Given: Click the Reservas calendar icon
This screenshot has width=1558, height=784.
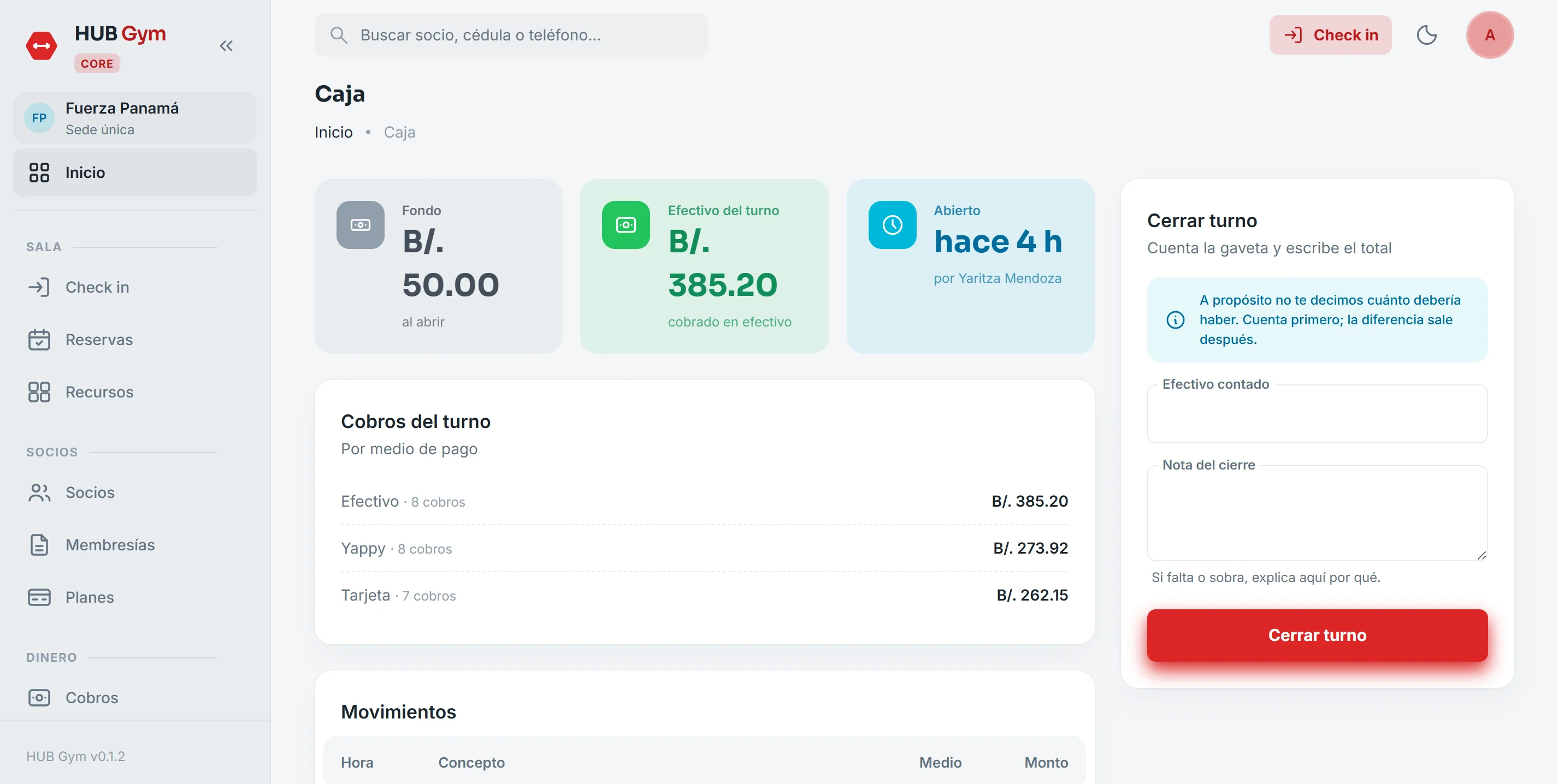Looking at the screenshot, I should coord(39,340).
